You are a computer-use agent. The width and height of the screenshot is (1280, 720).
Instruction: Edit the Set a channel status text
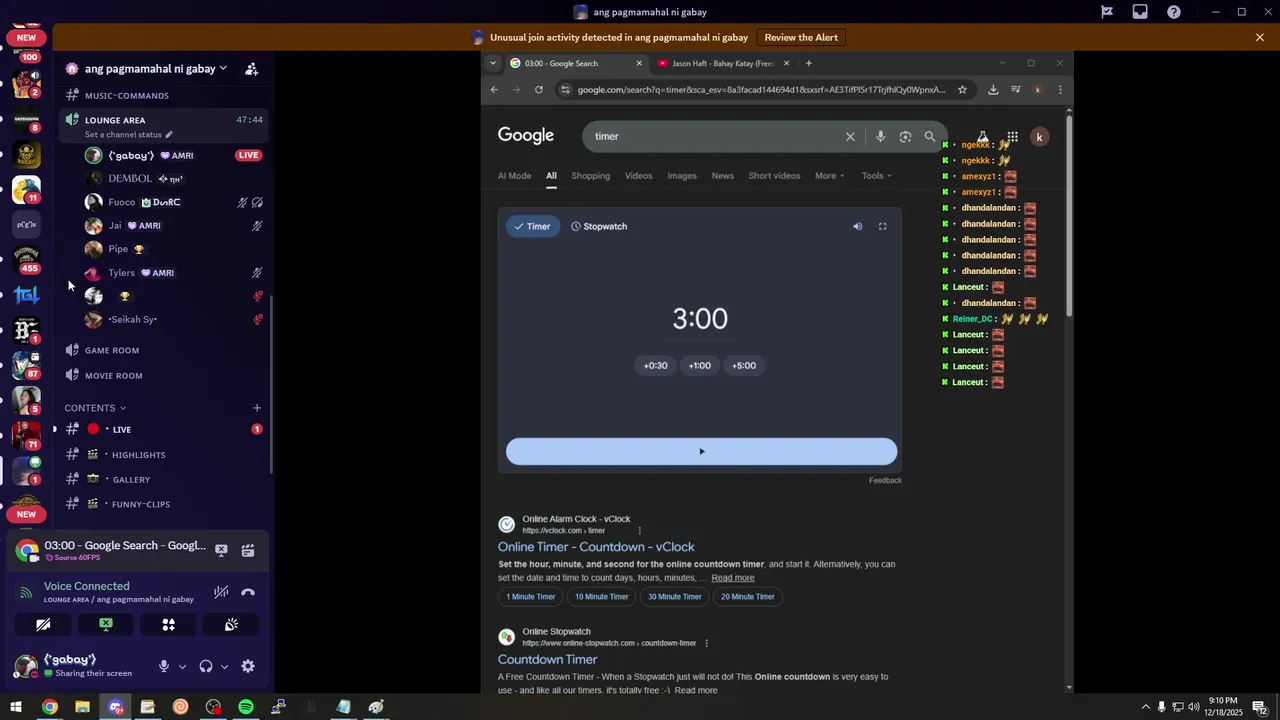pos(128,135)
